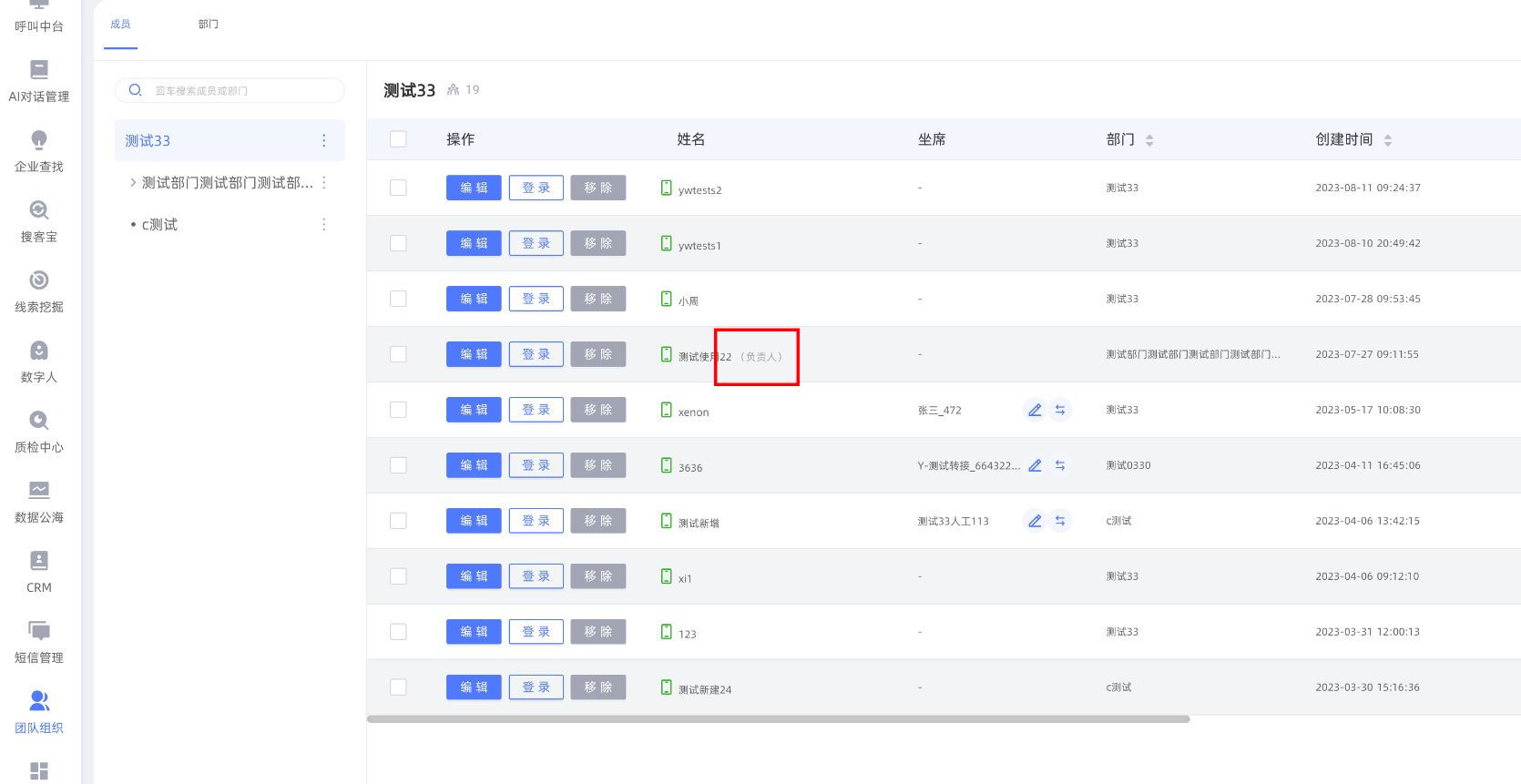Open the CRM sidebar module
This screenshot has width=1521, height=784.
[39, 572]
